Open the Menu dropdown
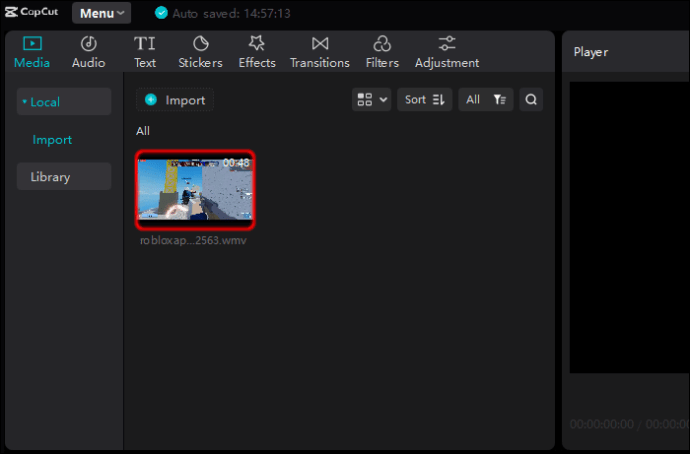This screenshot has width=690, height=454. coord(102,13)
